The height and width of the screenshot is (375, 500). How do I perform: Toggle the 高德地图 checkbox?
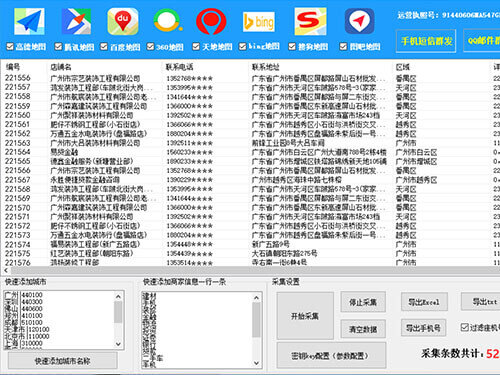[x=10, y=46]
